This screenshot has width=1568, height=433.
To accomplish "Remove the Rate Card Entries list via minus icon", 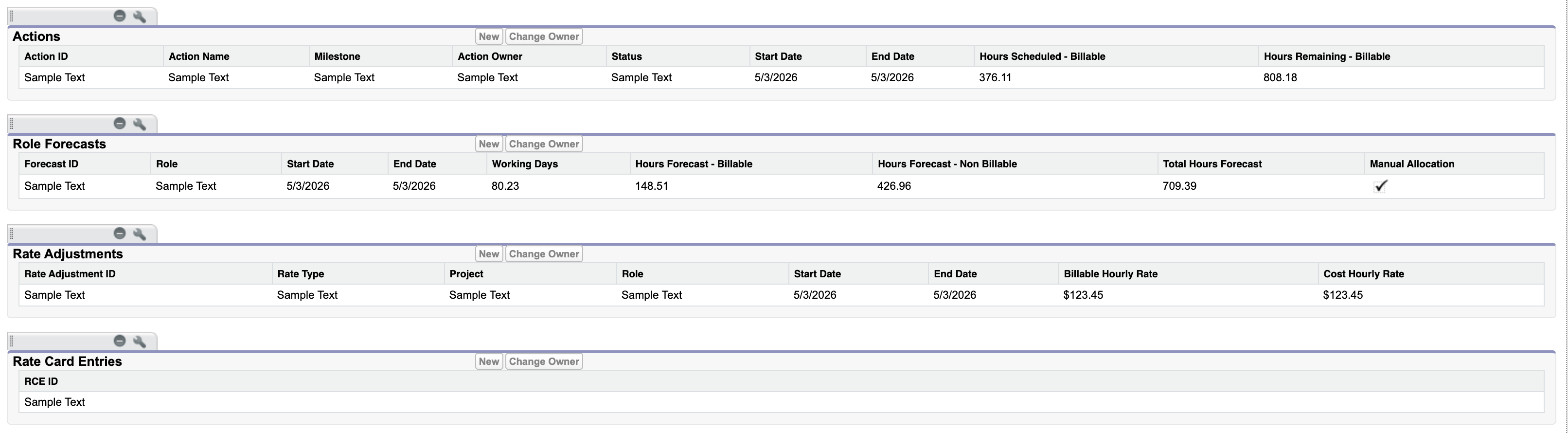I will tap(120, 341).
